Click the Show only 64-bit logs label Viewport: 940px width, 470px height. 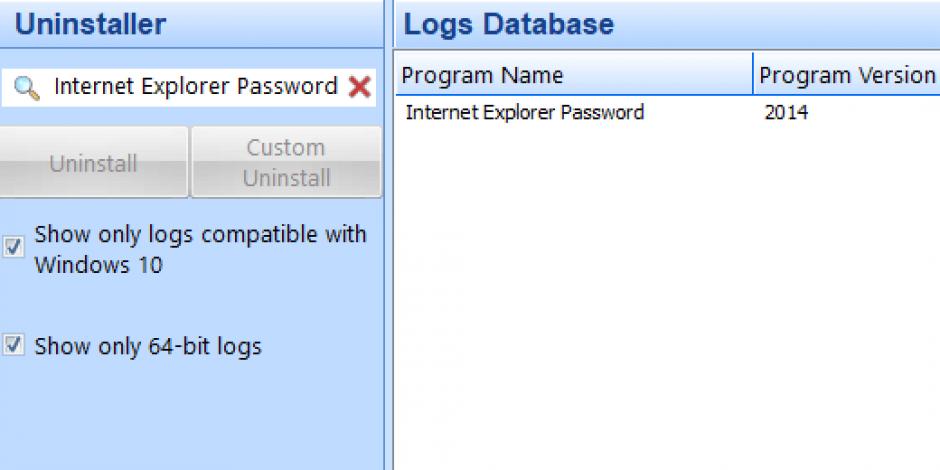[147, 347]
